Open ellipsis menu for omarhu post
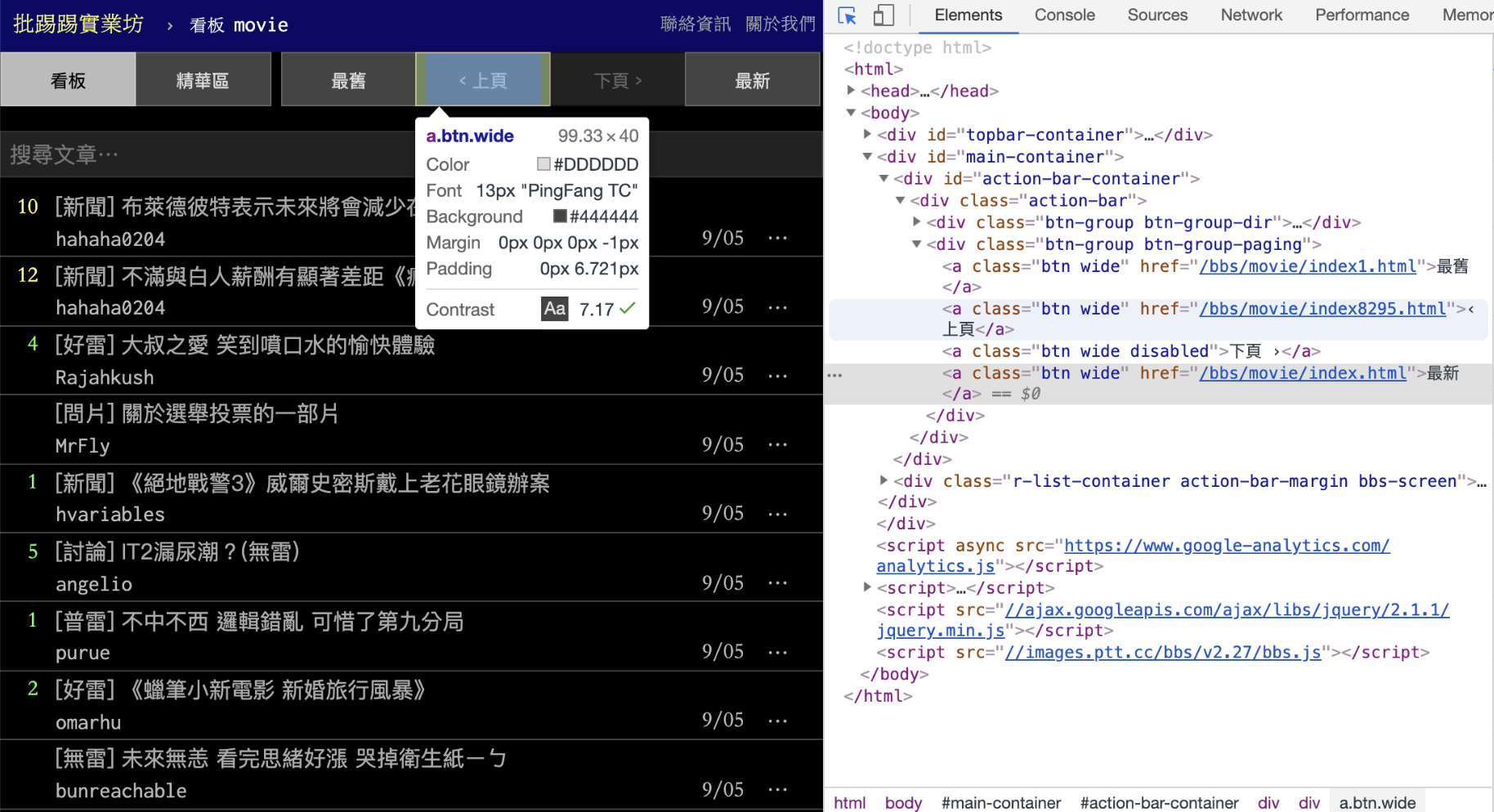1494x812 pixels. click(x=777, y=721)
